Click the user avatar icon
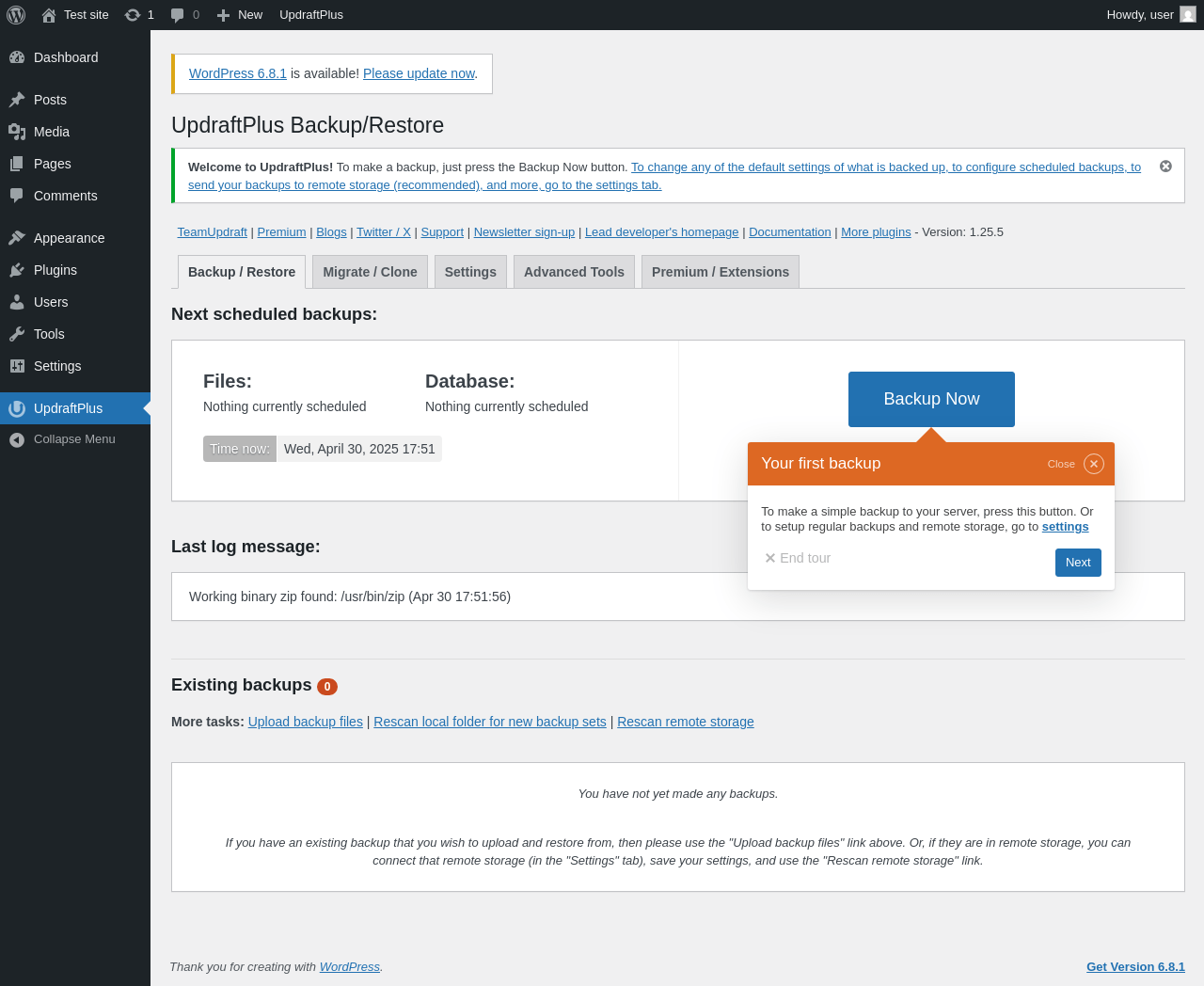The height and width of the screenshot is (986, 1204). (1188, 15)
